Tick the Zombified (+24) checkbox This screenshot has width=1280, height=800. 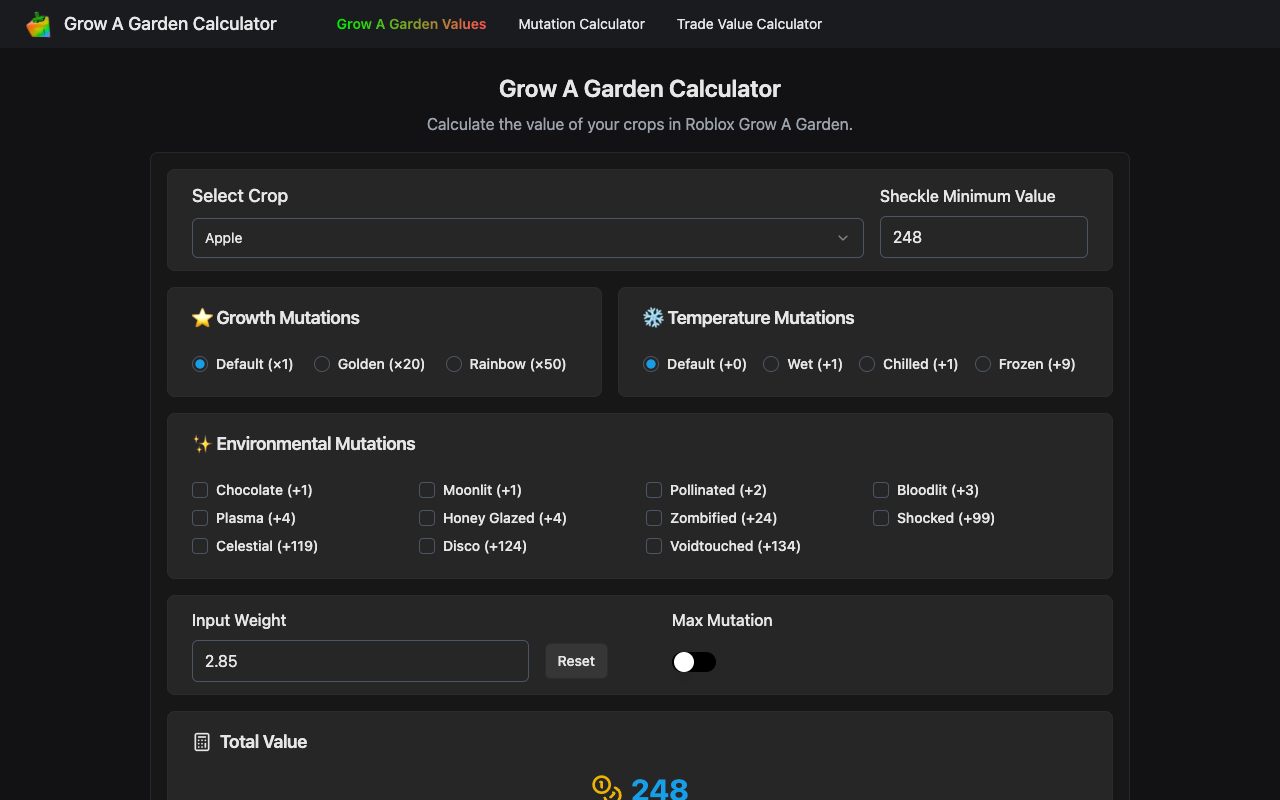654,518
